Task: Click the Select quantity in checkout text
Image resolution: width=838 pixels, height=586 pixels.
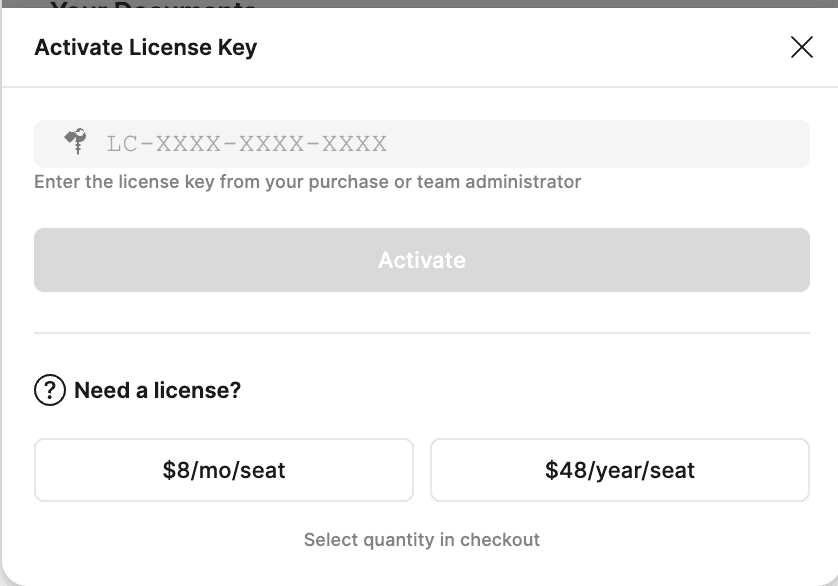Action: click(421, 539)
